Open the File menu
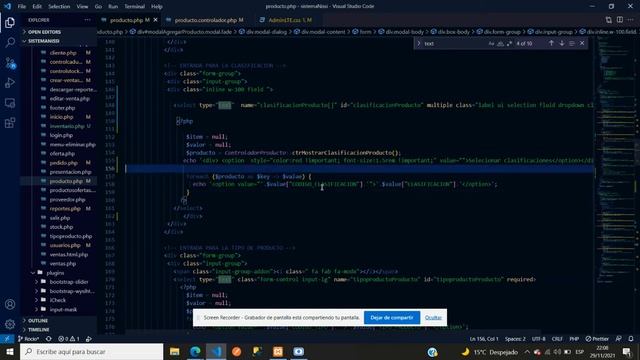640x360 pixels. pyautogui.click(x=22, y=7)
